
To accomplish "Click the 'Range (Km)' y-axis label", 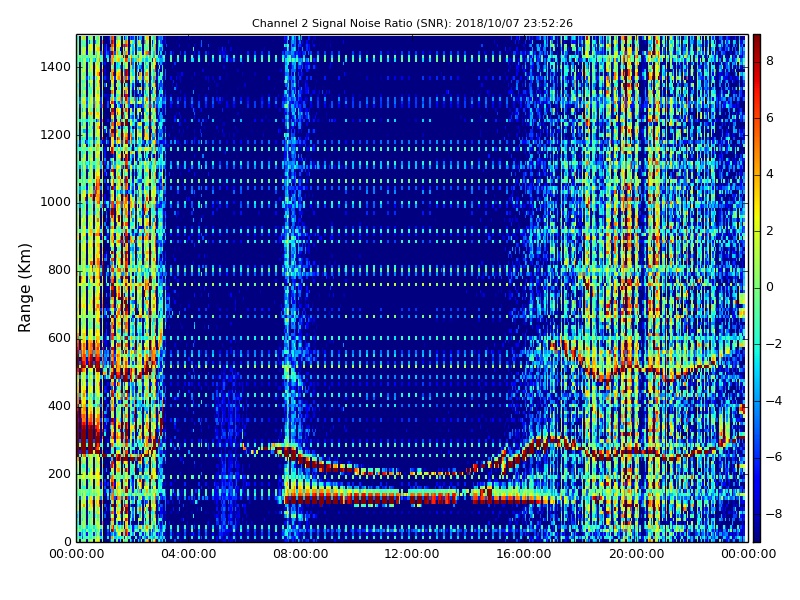I will click(24, 288).
